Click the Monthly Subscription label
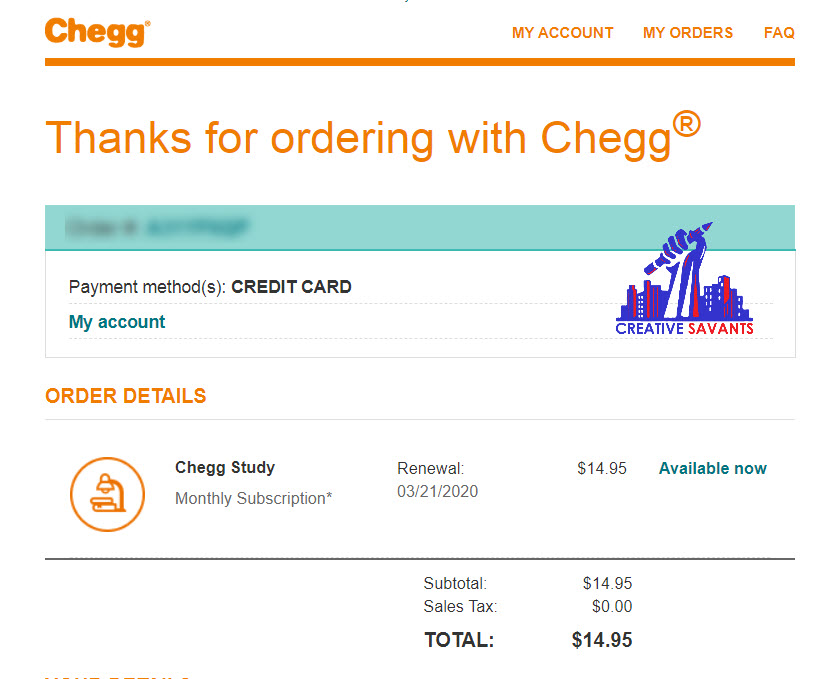The height and width of the screenshot is (679, 838). coord(252,498)
